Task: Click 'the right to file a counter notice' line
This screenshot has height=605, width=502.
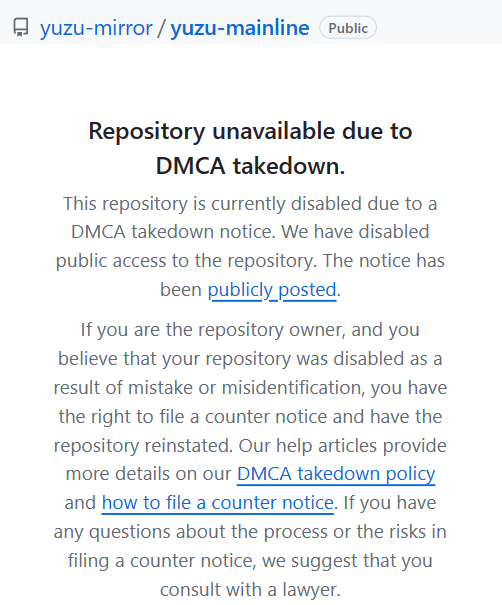Action: tap(250, 417)
